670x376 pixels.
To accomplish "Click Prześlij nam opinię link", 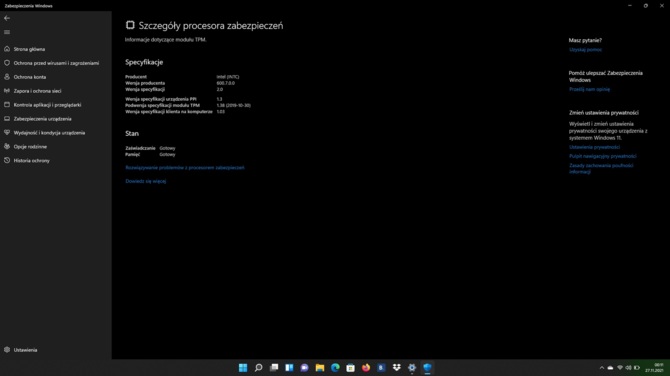I will pos(589,89).
